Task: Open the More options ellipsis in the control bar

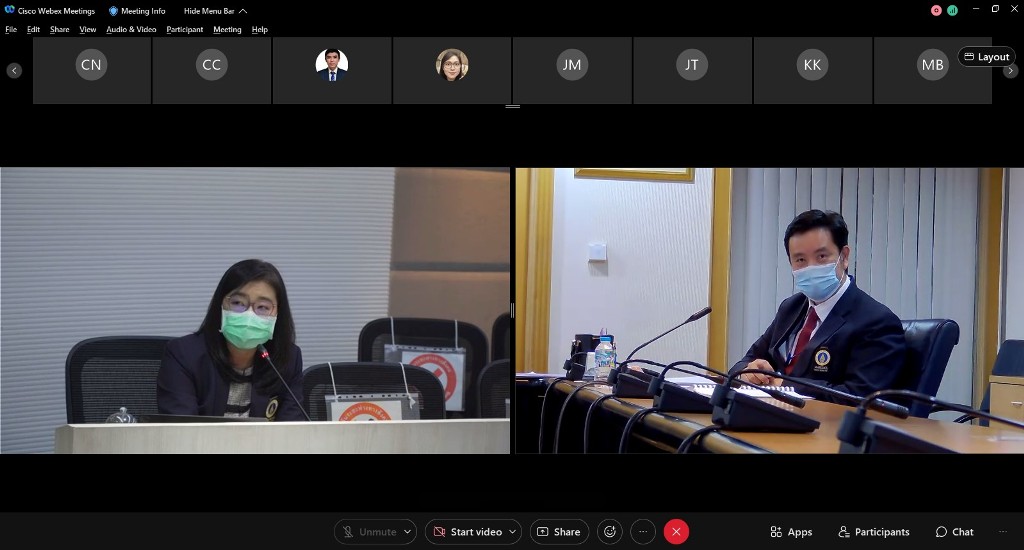Action: pyautogui.click(x=643, y=532)
